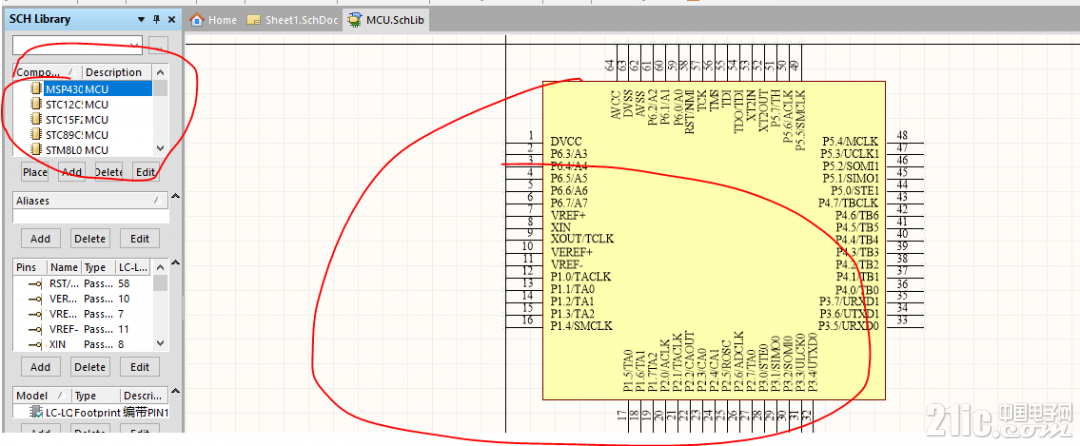The width and height of the screenshot is (1080, 446).
Task: Click the Place button for the component
Action: tap(34, 172)
